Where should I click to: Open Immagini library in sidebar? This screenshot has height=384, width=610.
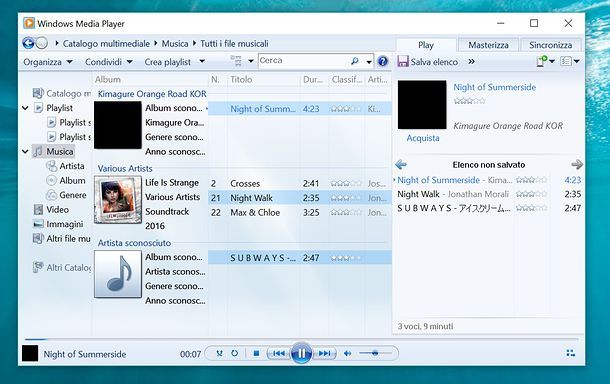click(58, 224)
